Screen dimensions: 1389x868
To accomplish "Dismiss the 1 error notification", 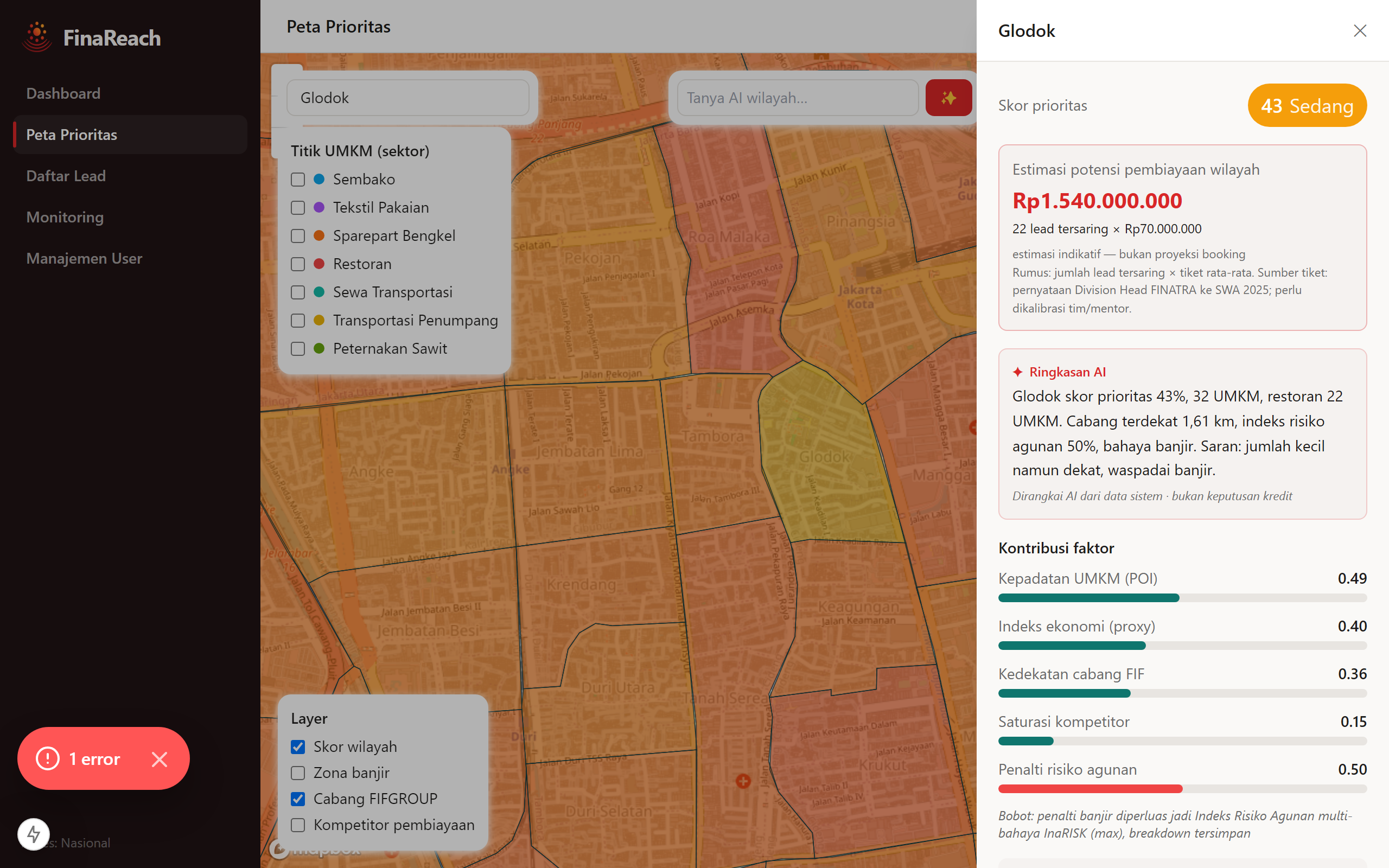I will (160, 759).
